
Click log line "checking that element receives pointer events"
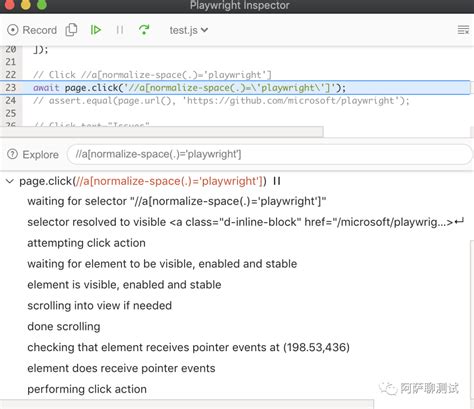click(188, 347)
